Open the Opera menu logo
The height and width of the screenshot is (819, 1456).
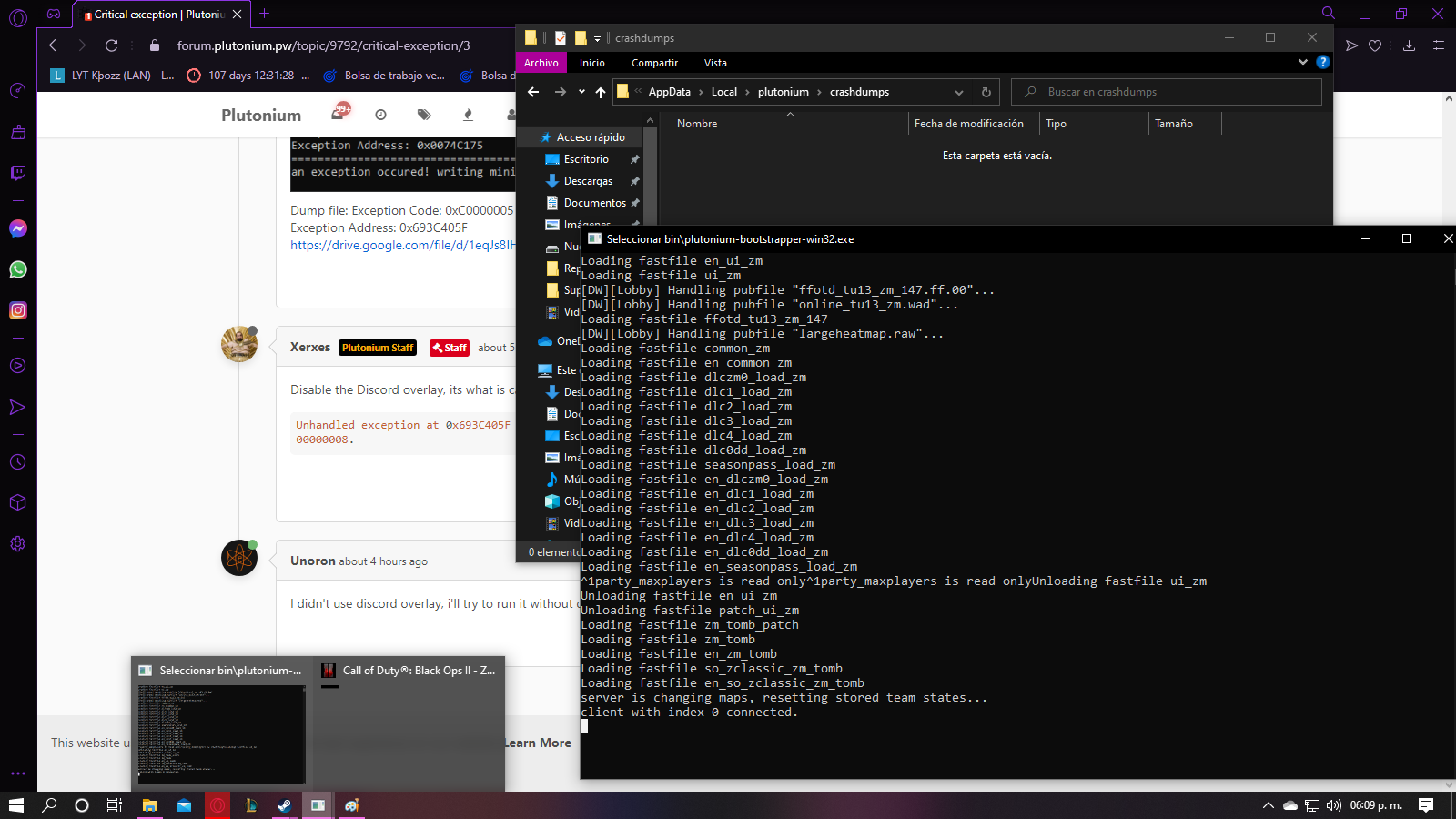(x=18, y=17)
